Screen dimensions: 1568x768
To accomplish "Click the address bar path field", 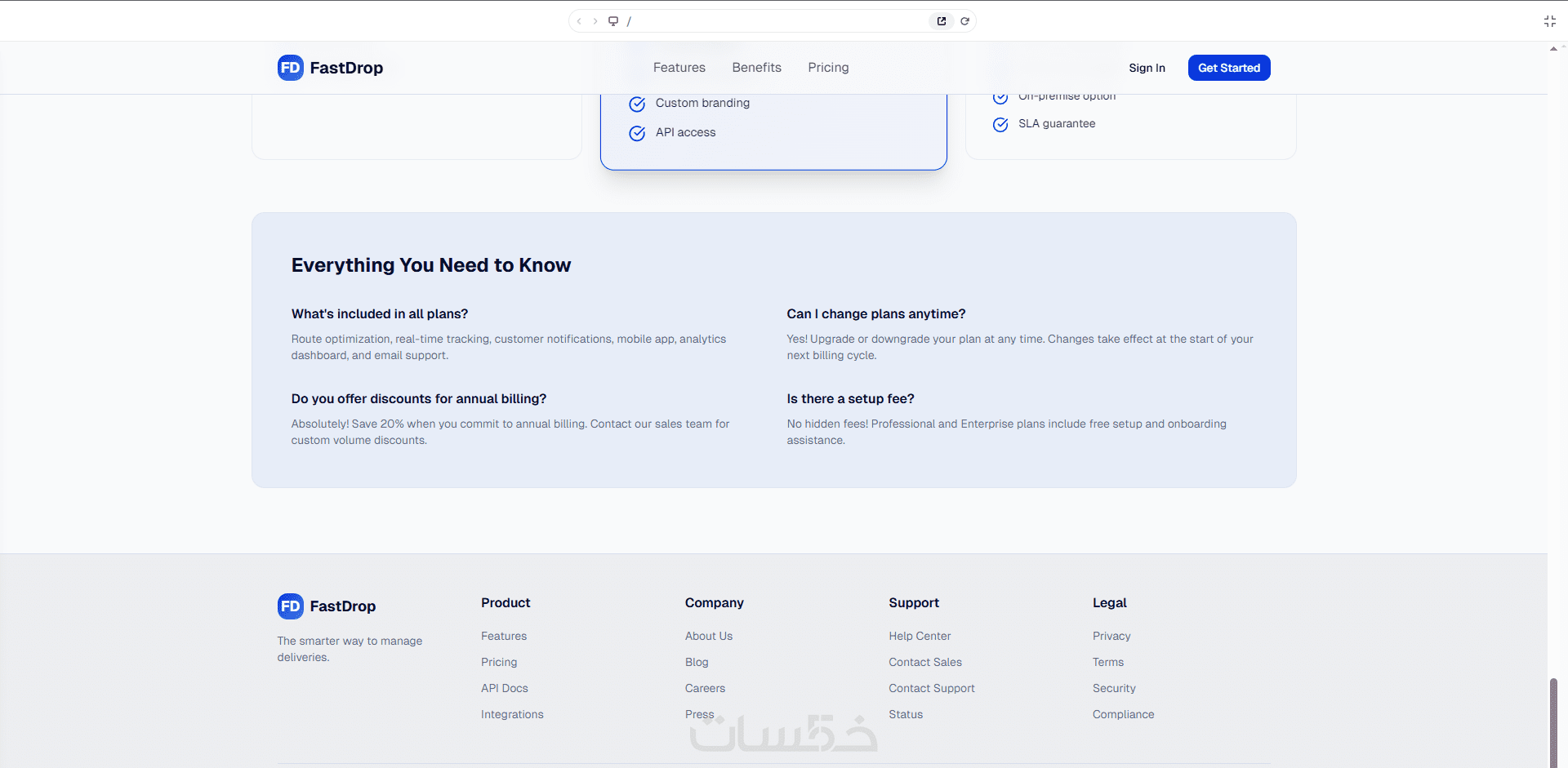I will click(772, 21).
